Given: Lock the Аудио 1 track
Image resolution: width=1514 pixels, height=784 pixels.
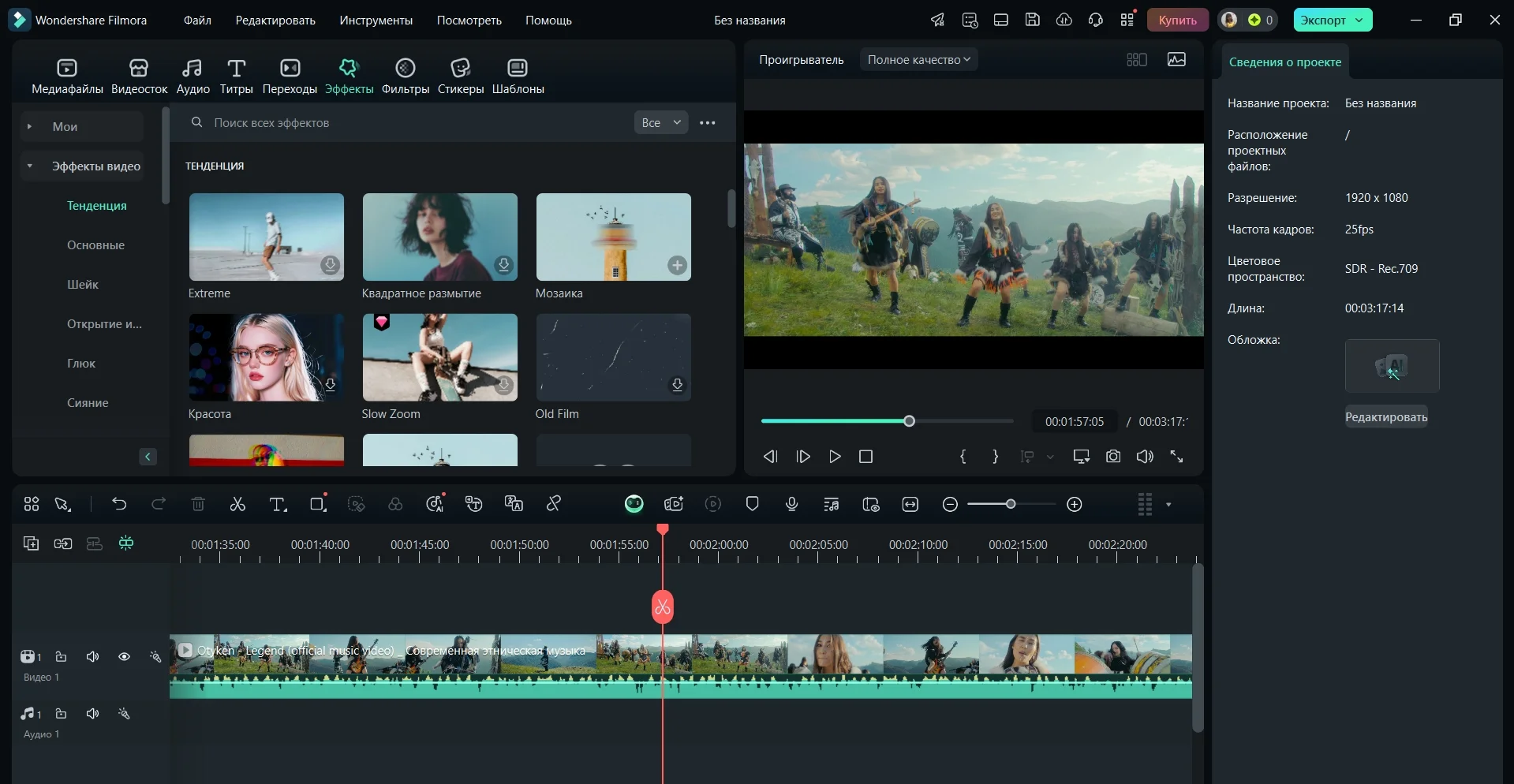Looking at the screenshot, I should 61,714.
